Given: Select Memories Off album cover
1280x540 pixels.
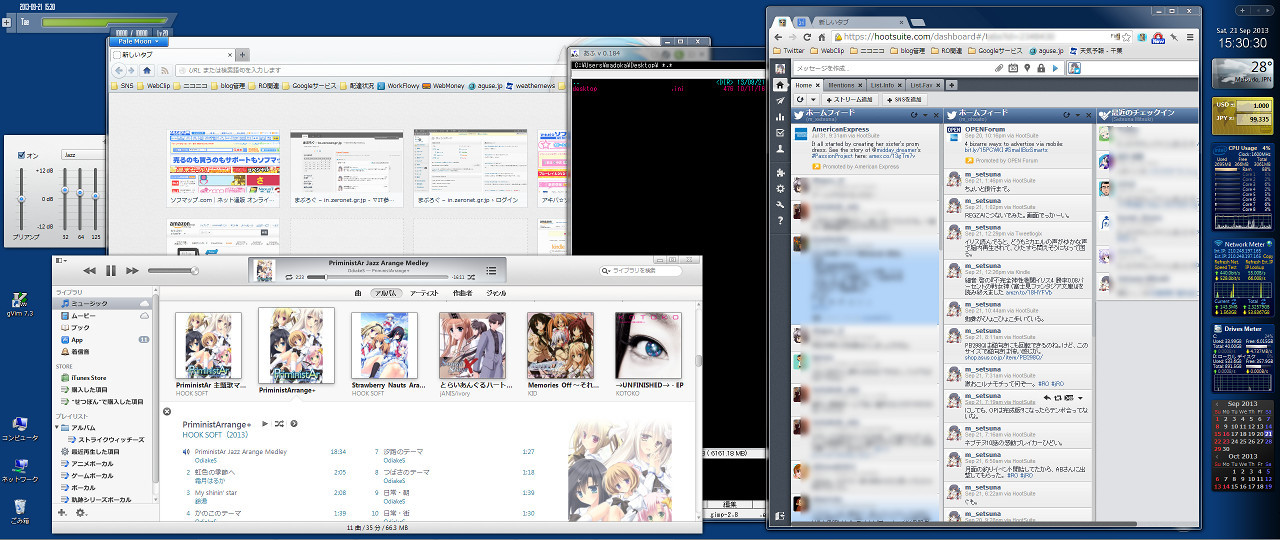Looking at the screenshot, I should pos(560,345).
